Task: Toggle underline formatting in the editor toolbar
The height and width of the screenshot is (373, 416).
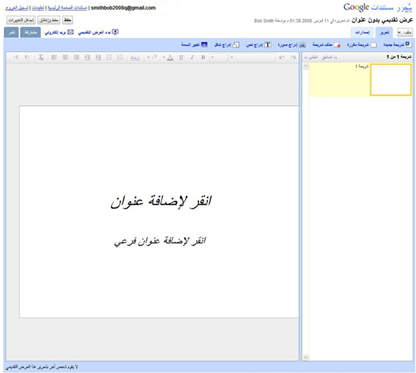Action: [x=181, y=57]
